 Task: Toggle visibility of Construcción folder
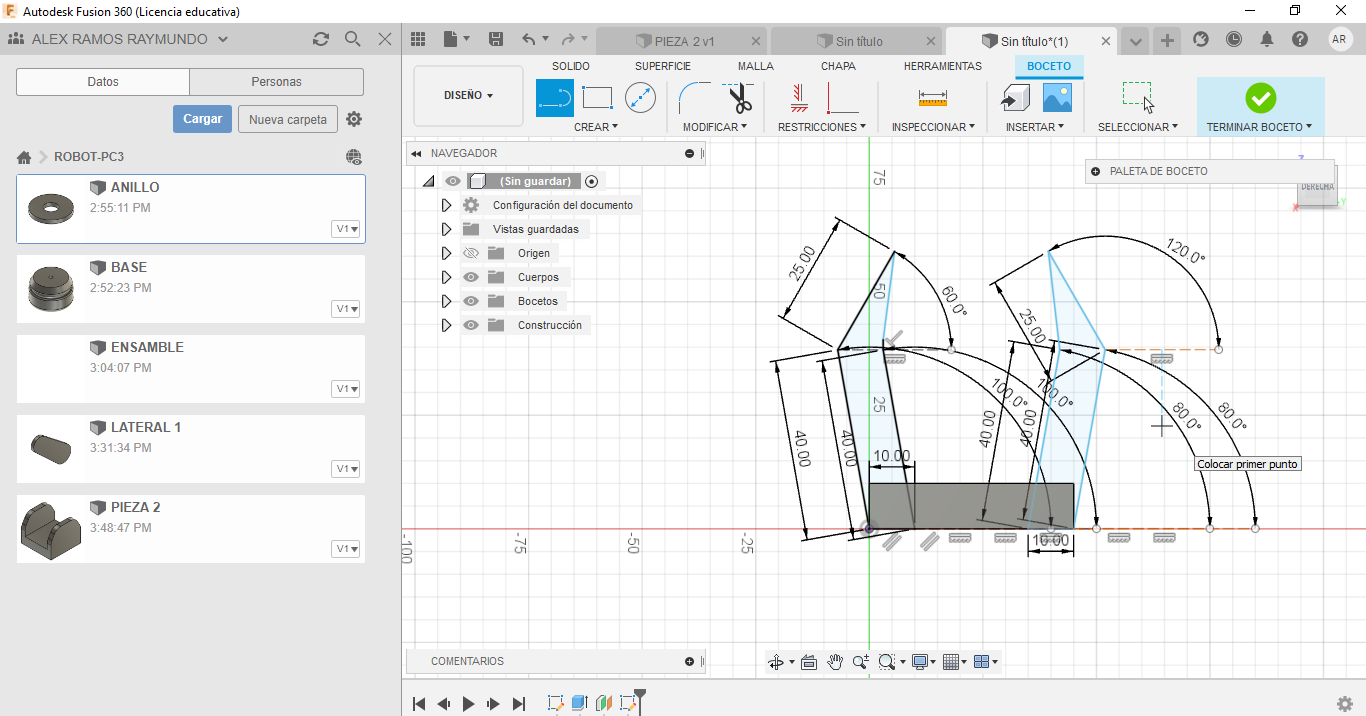click(x=471, y=325)
